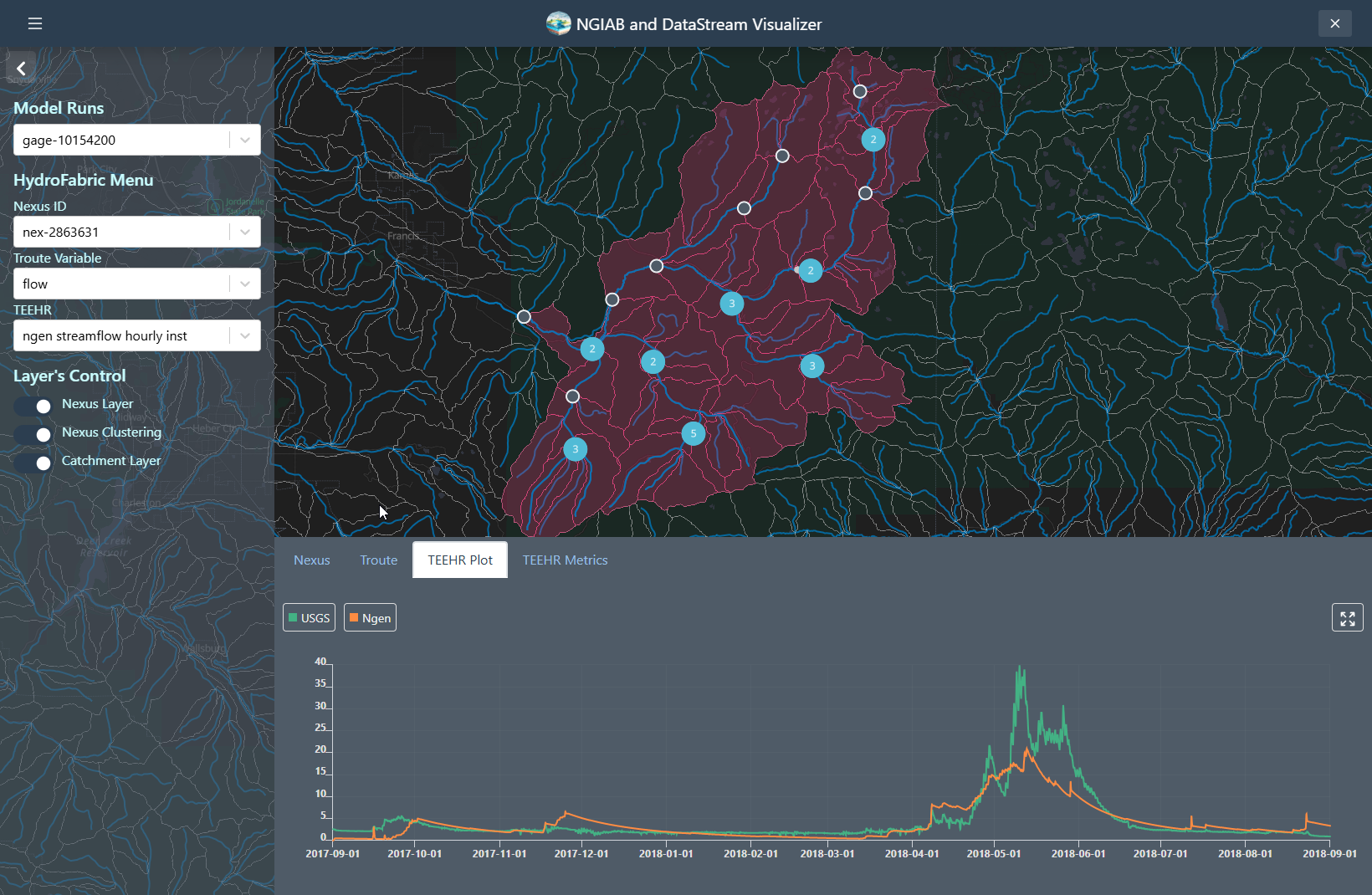This screenshot has height=895, width=1372.
Task: Click the green USGS color swatch
Action: (x=292, y=617)
